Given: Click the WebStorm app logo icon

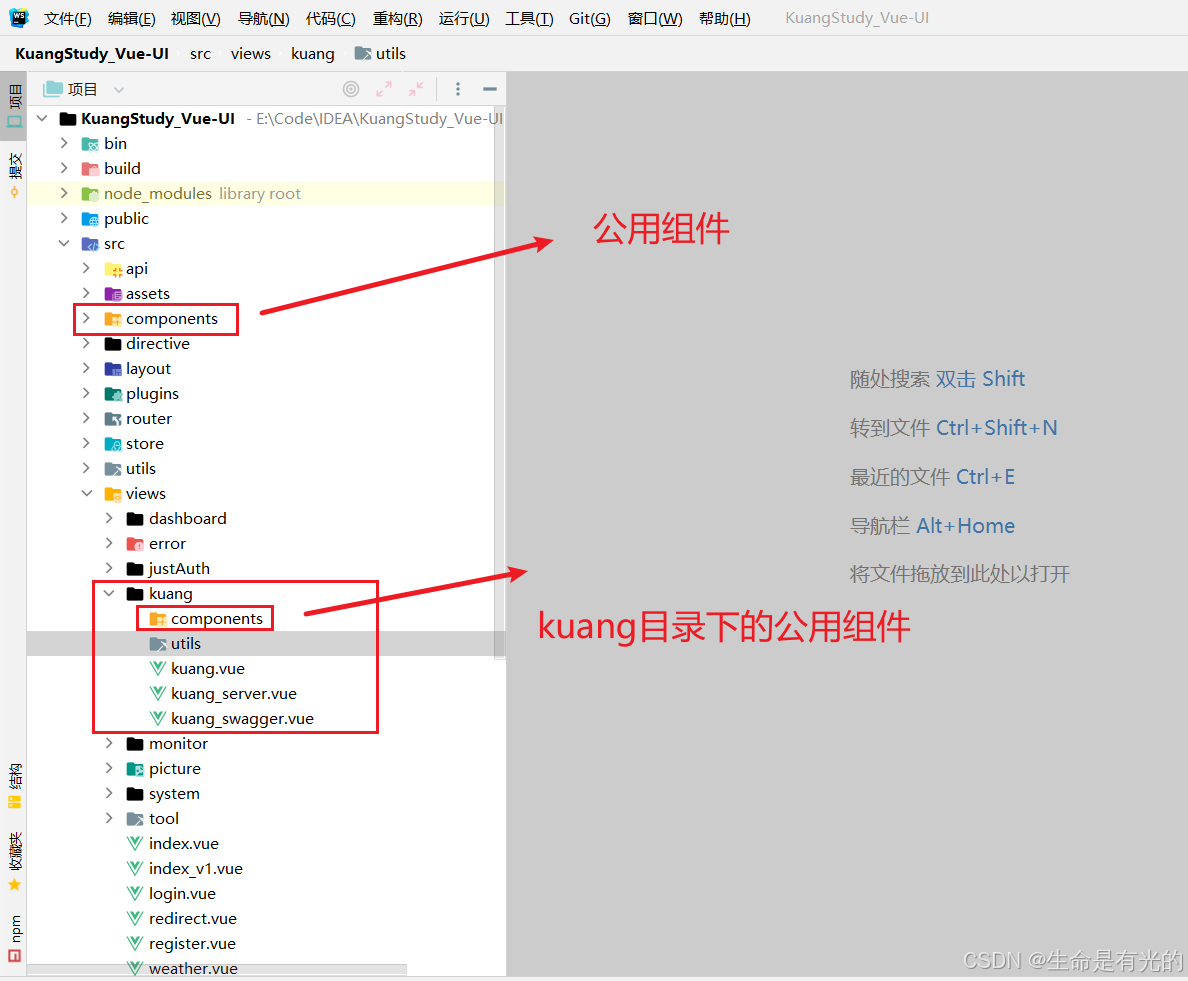Looking at the screenshot, I should (18, 17).
